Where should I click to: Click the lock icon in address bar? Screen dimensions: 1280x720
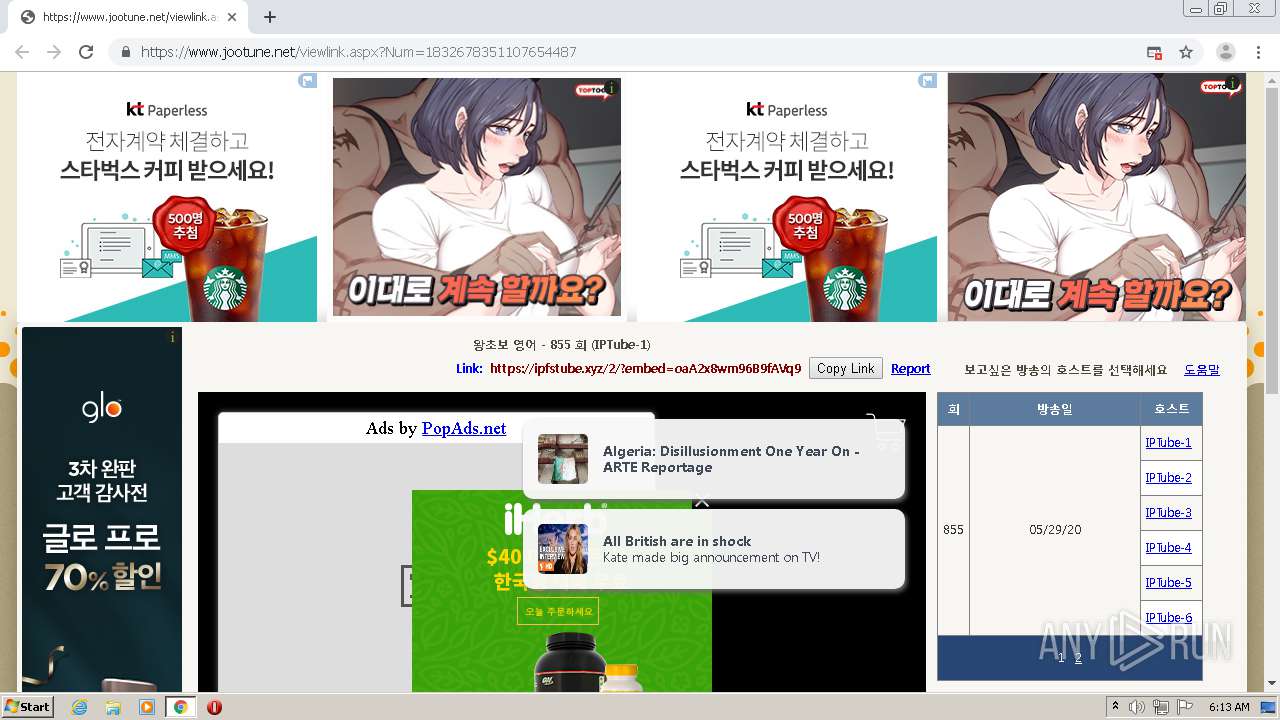tap(125, 52)
